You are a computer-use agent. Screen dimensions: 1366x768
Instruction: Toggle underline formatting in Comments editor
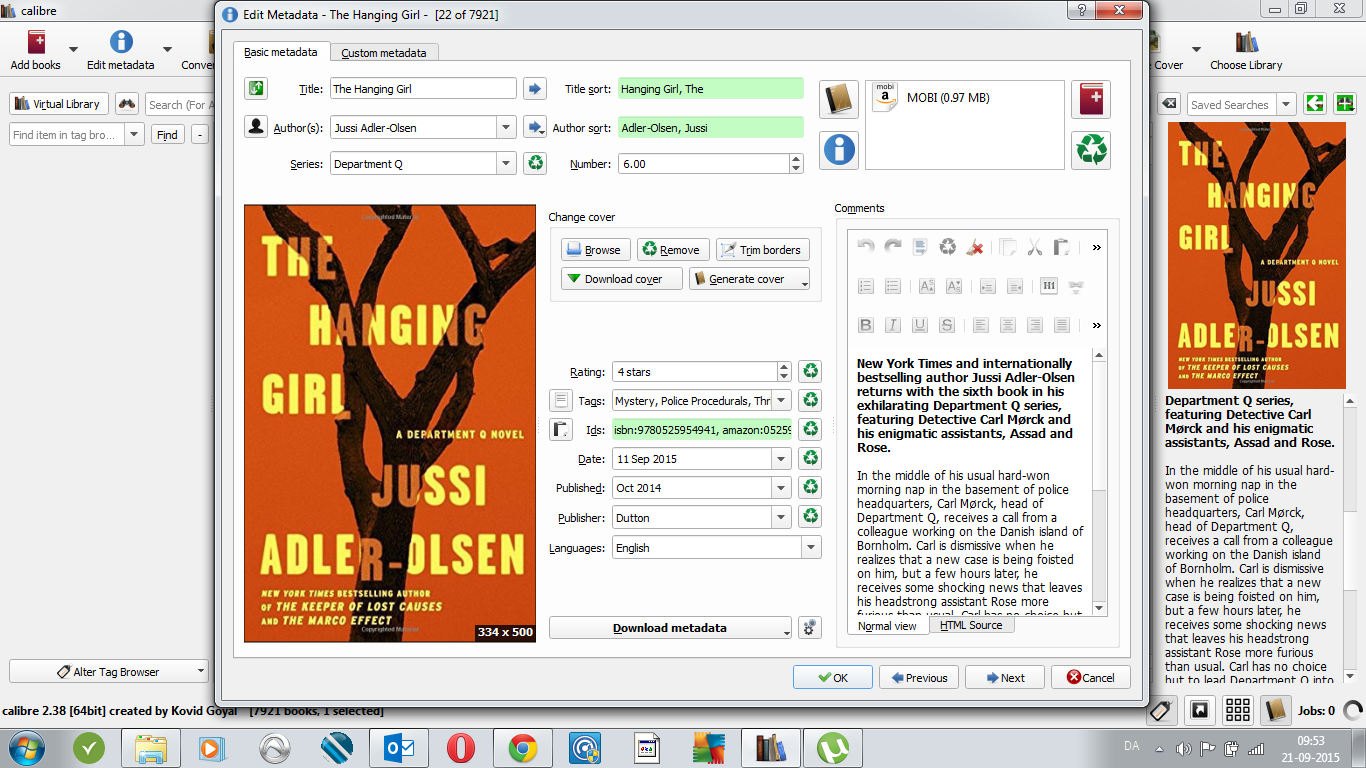(920, 325)
